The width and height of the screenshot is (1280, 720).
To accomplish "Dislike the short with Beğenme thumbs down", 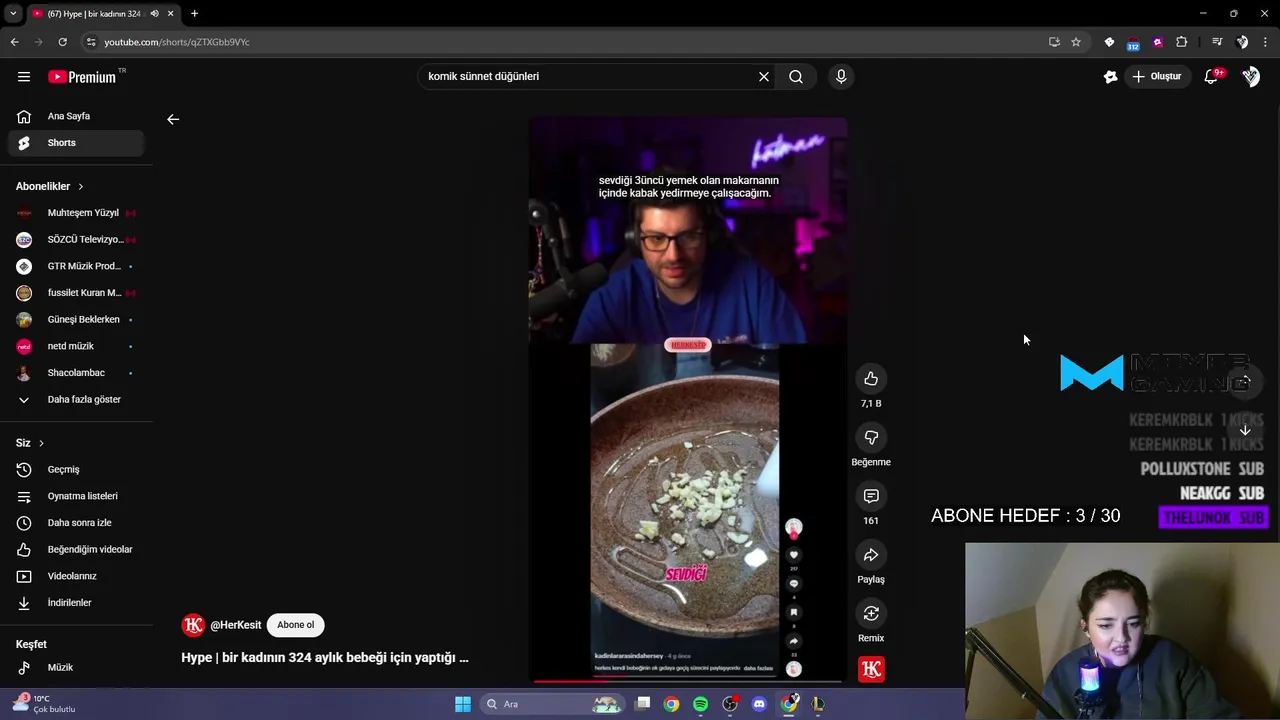I will coord(871,438).
